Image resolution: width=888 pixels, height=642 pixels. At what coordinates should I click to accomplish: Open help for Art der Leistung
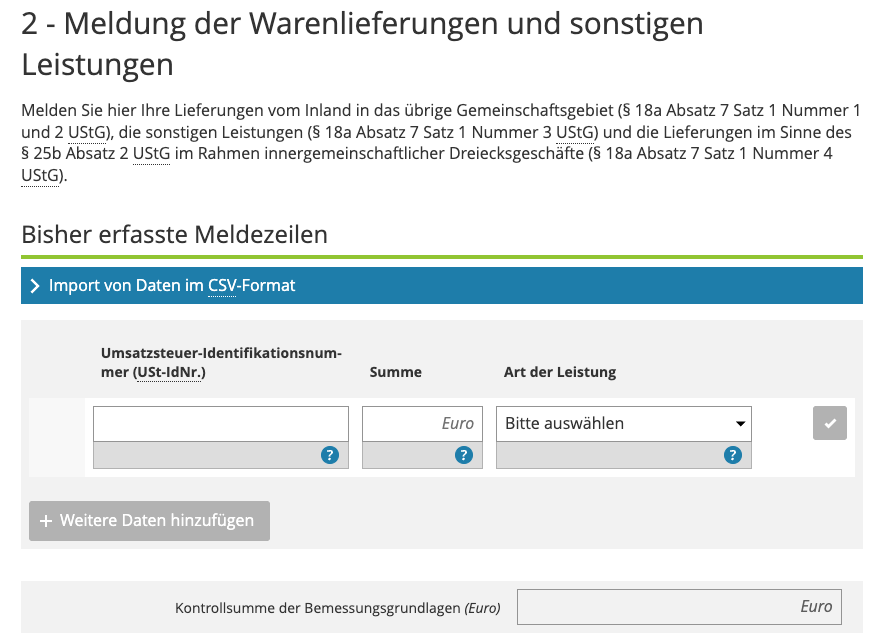[732, 455]
